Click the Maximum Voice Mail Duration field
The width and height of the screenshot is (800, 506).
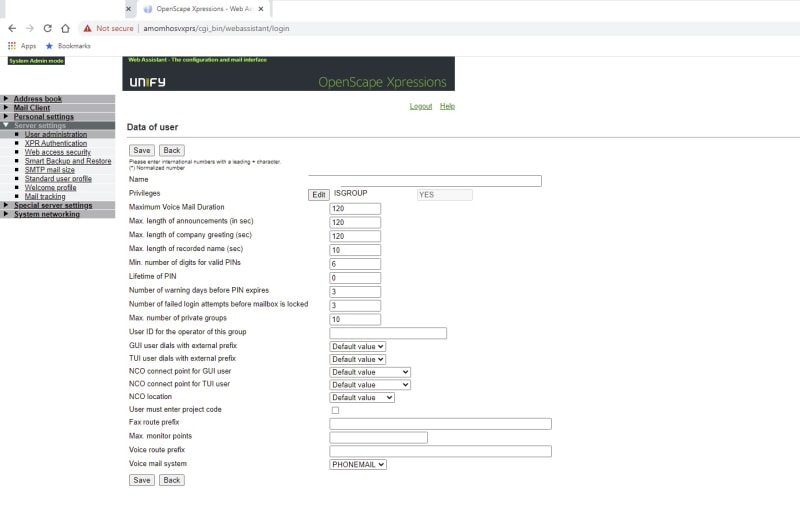[x=355, y=209]
